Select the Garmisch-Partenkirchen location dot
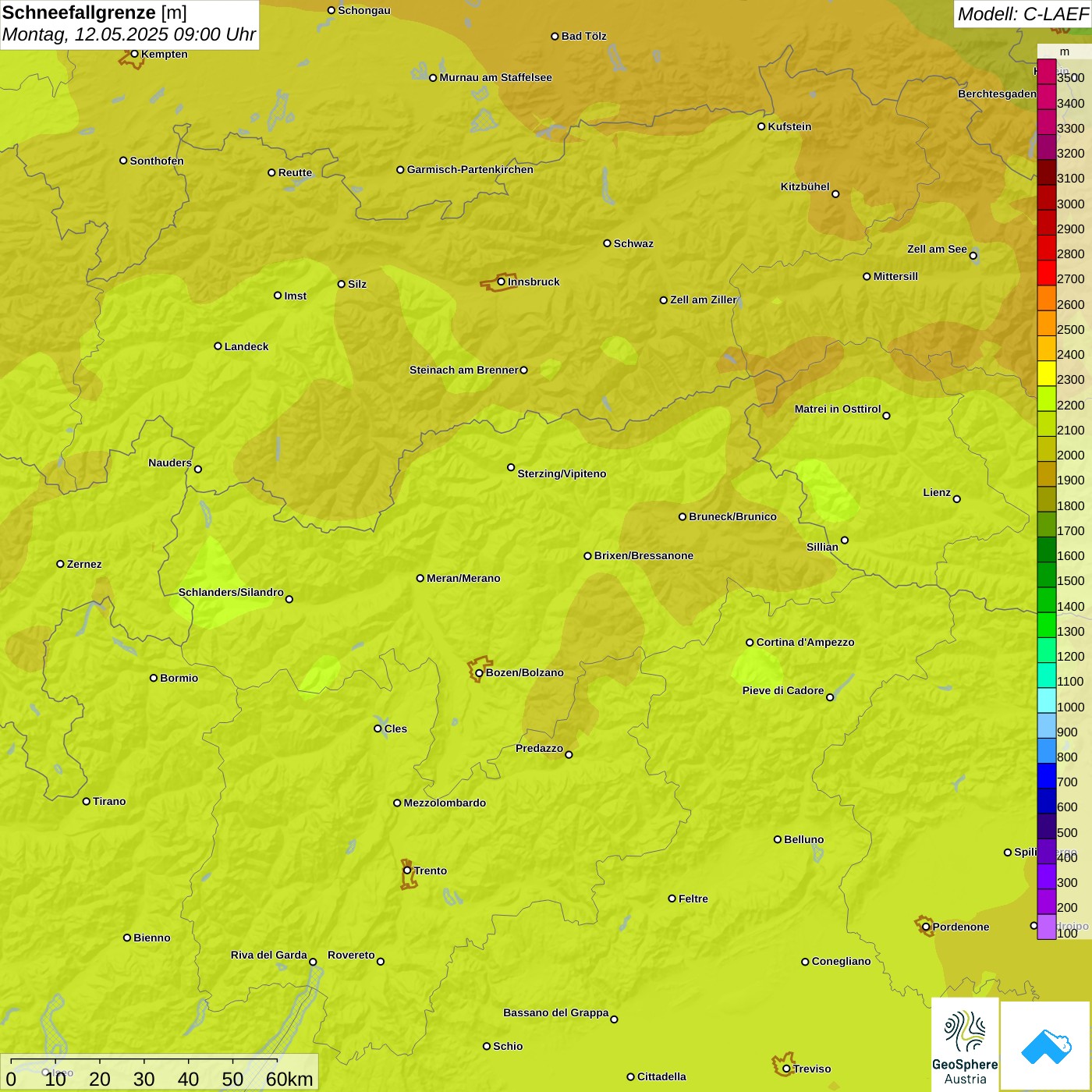 pyautogui.click(x=400, y=169)
